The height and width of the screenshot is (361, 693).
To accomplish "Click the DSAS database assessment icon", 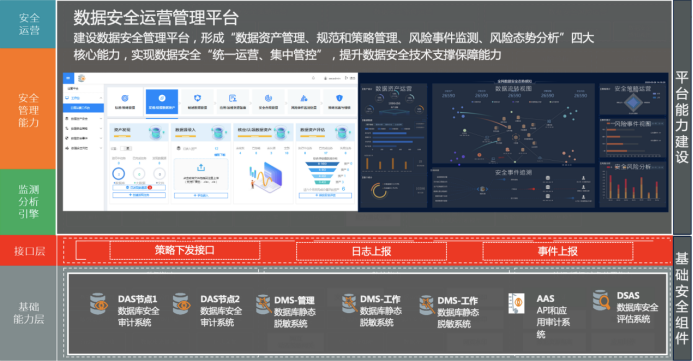I will click(602, 300).
